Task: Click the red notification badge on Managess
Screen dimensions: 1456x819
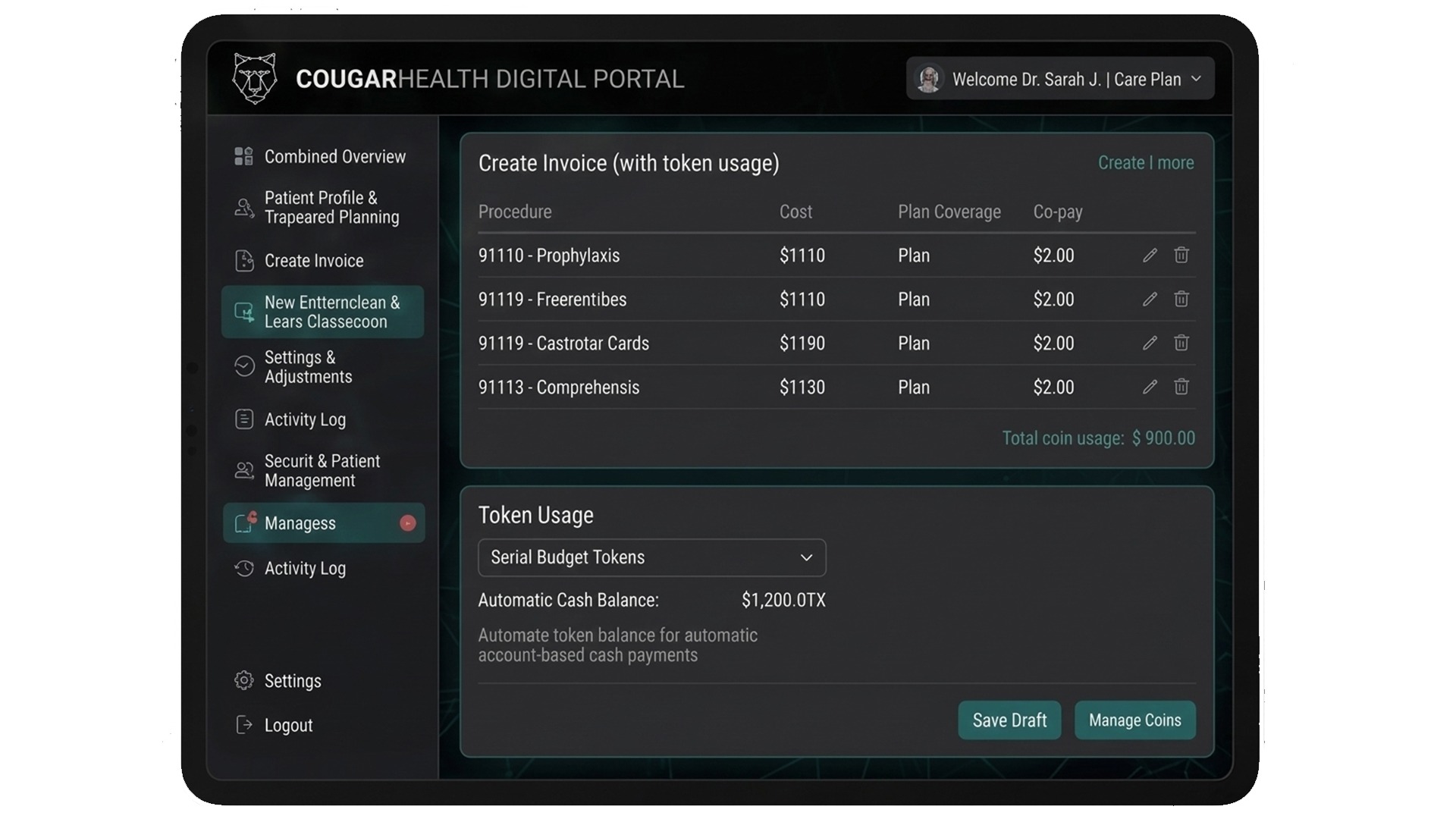Action: (x=407, y=523)
